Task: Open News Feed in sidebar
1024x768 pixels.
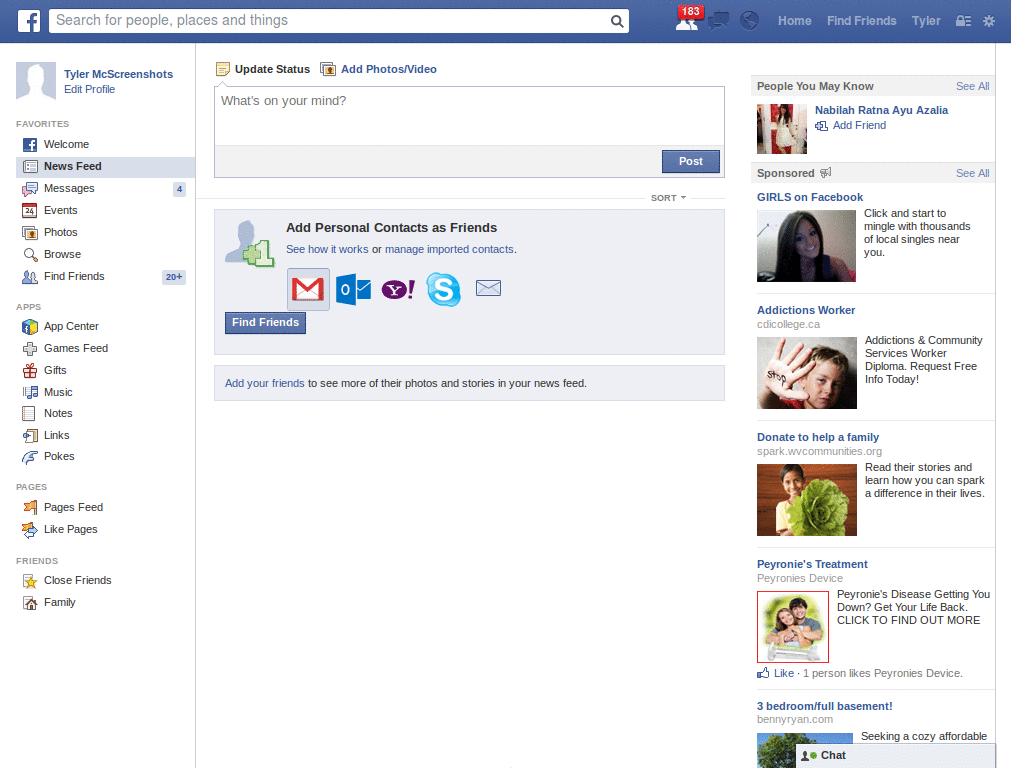Action: pos(105,167)
